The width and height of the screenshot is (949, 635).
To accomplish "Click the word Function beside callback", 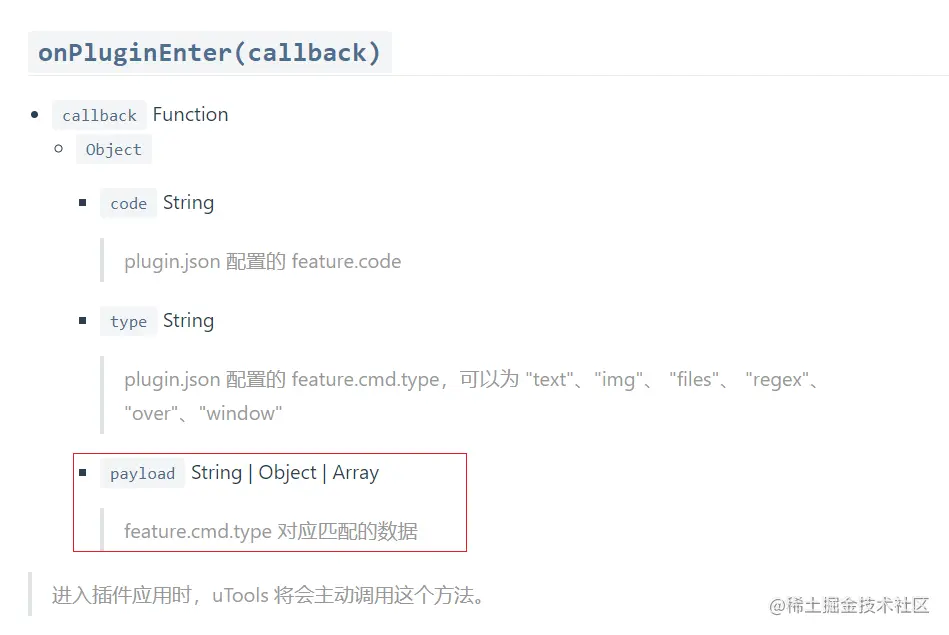I will (190, 114).
